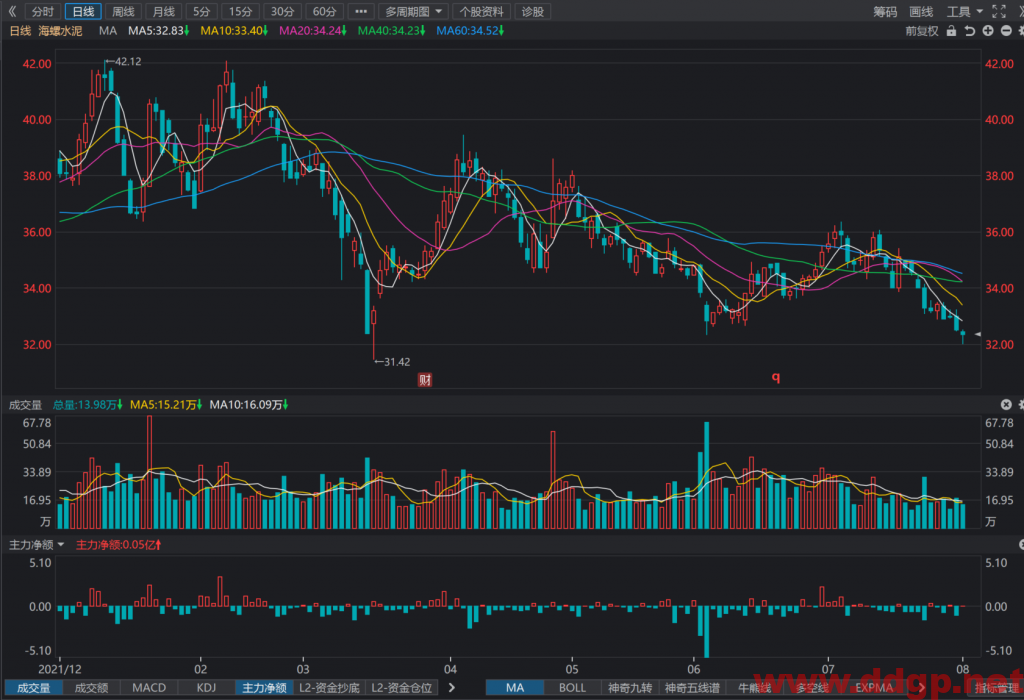Image resolution: width=1024 pixels, height=700 pixels.
Task: Select the MACD indicator tab
Action: point(149,688)
